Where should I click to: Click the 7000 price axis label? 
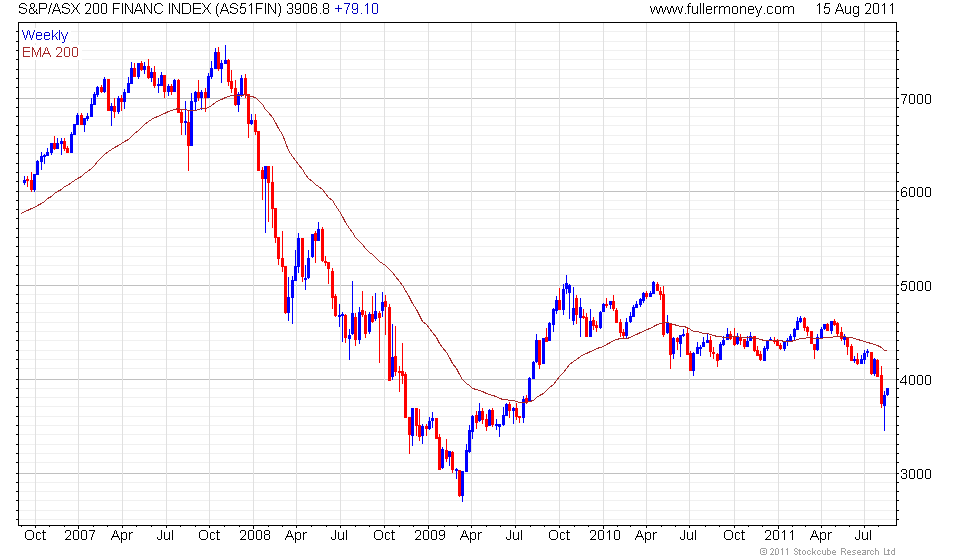pos(916,99)
